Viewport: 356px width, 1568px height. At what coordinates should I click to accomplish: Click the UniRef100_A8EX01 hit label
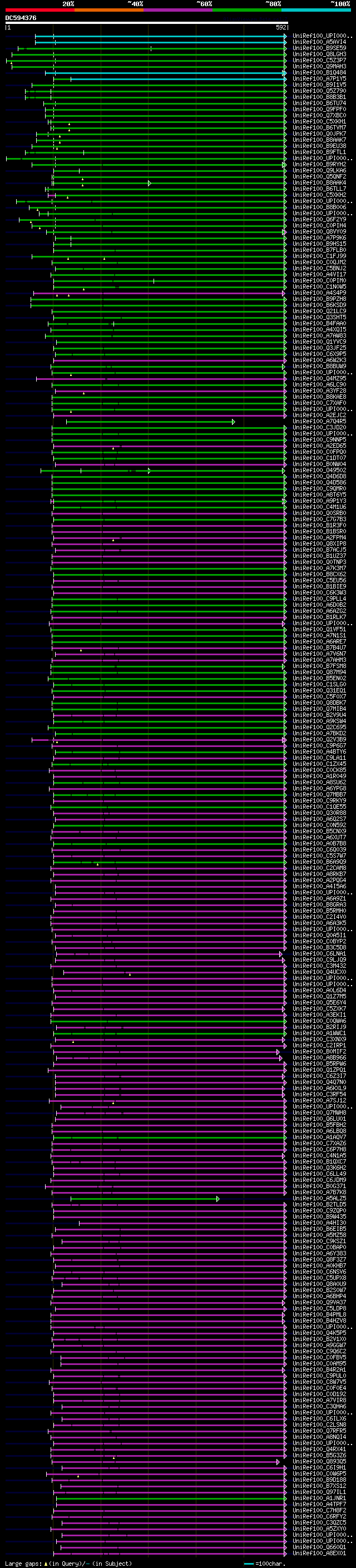pyautogui.click(x=319, y=1553)
